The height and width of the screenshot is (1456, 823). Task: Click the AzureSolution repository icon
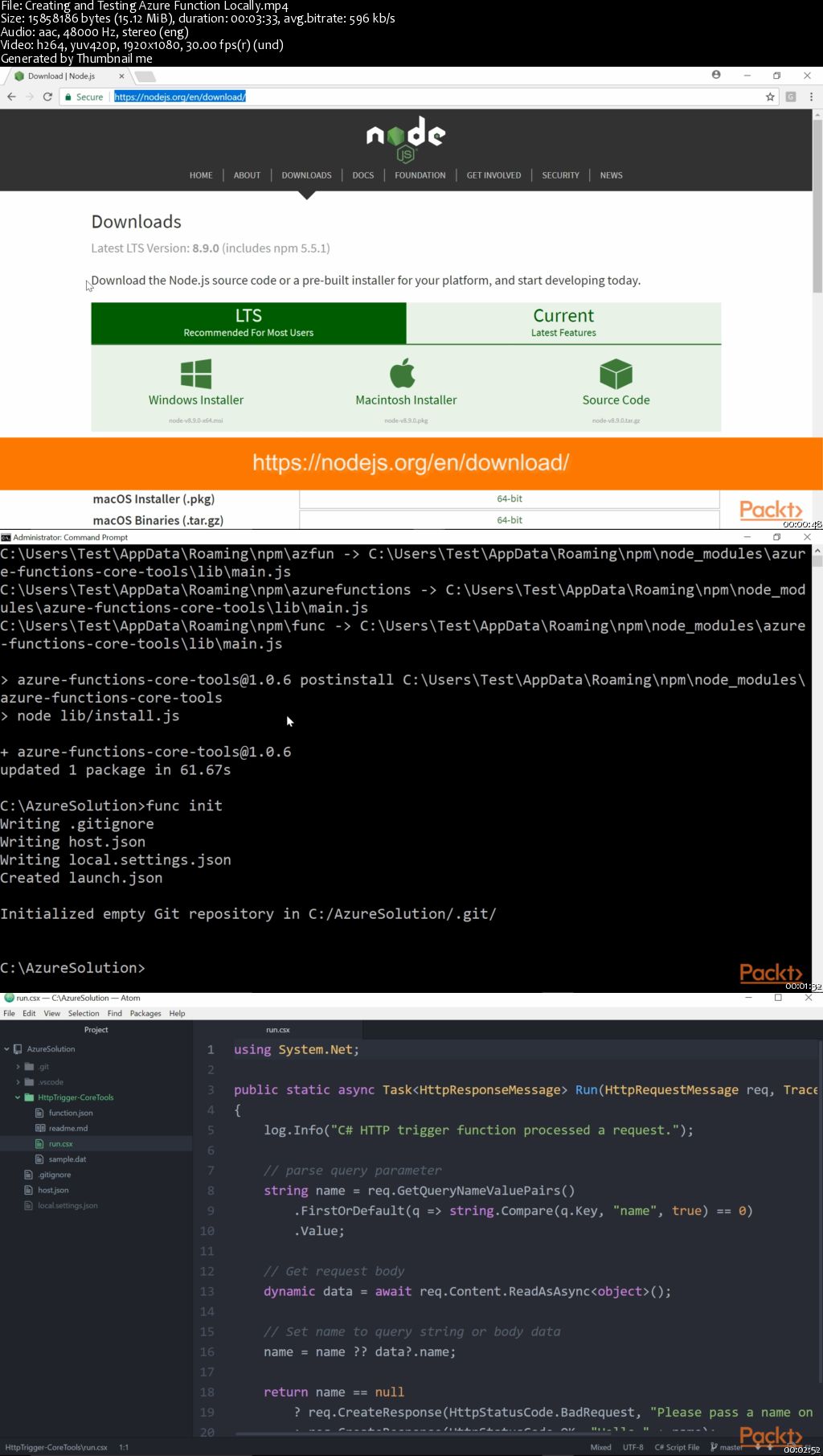[x=18, y=1049]
